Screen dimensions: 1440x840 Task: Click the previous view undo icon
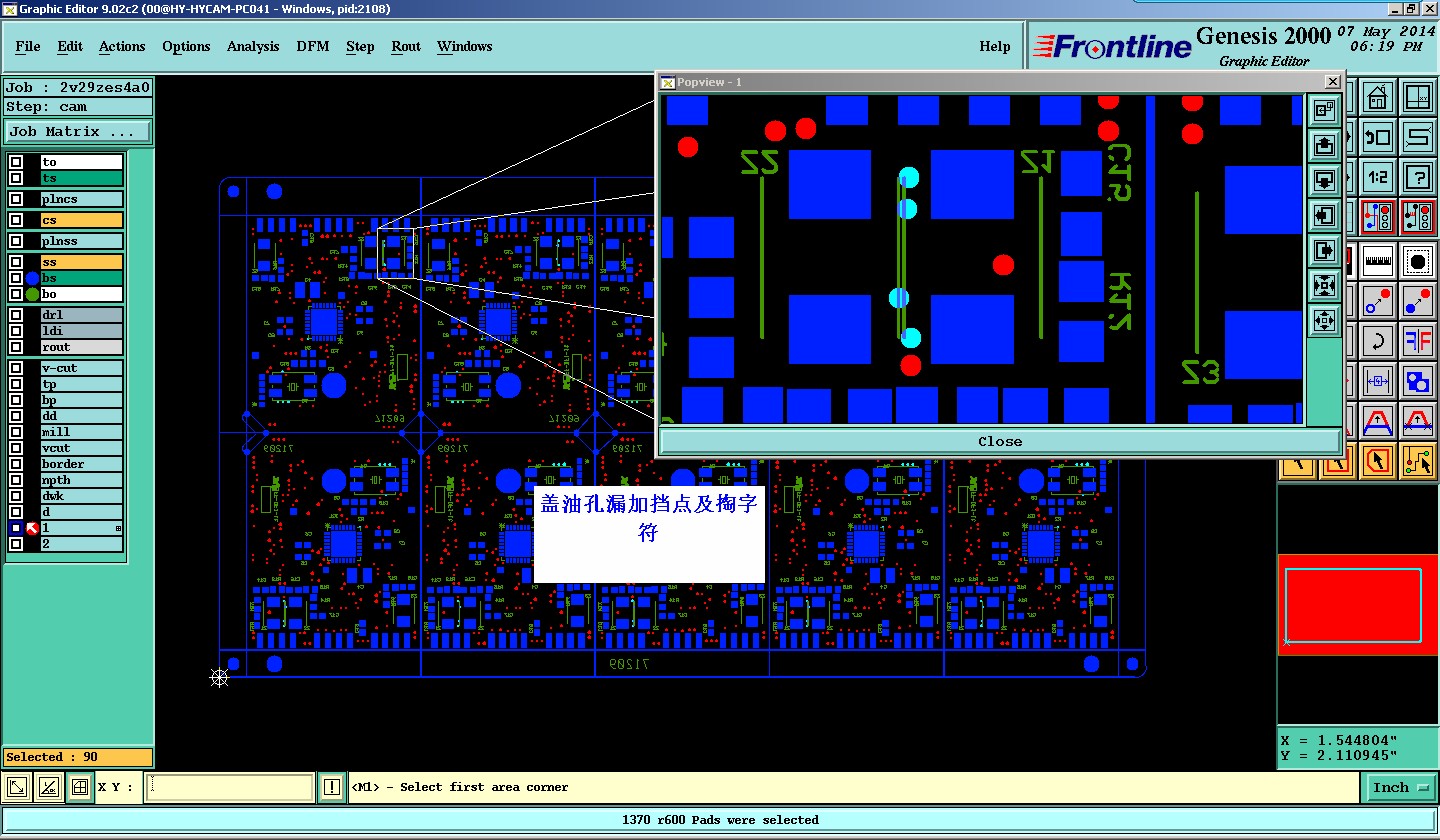(1377, 137)
